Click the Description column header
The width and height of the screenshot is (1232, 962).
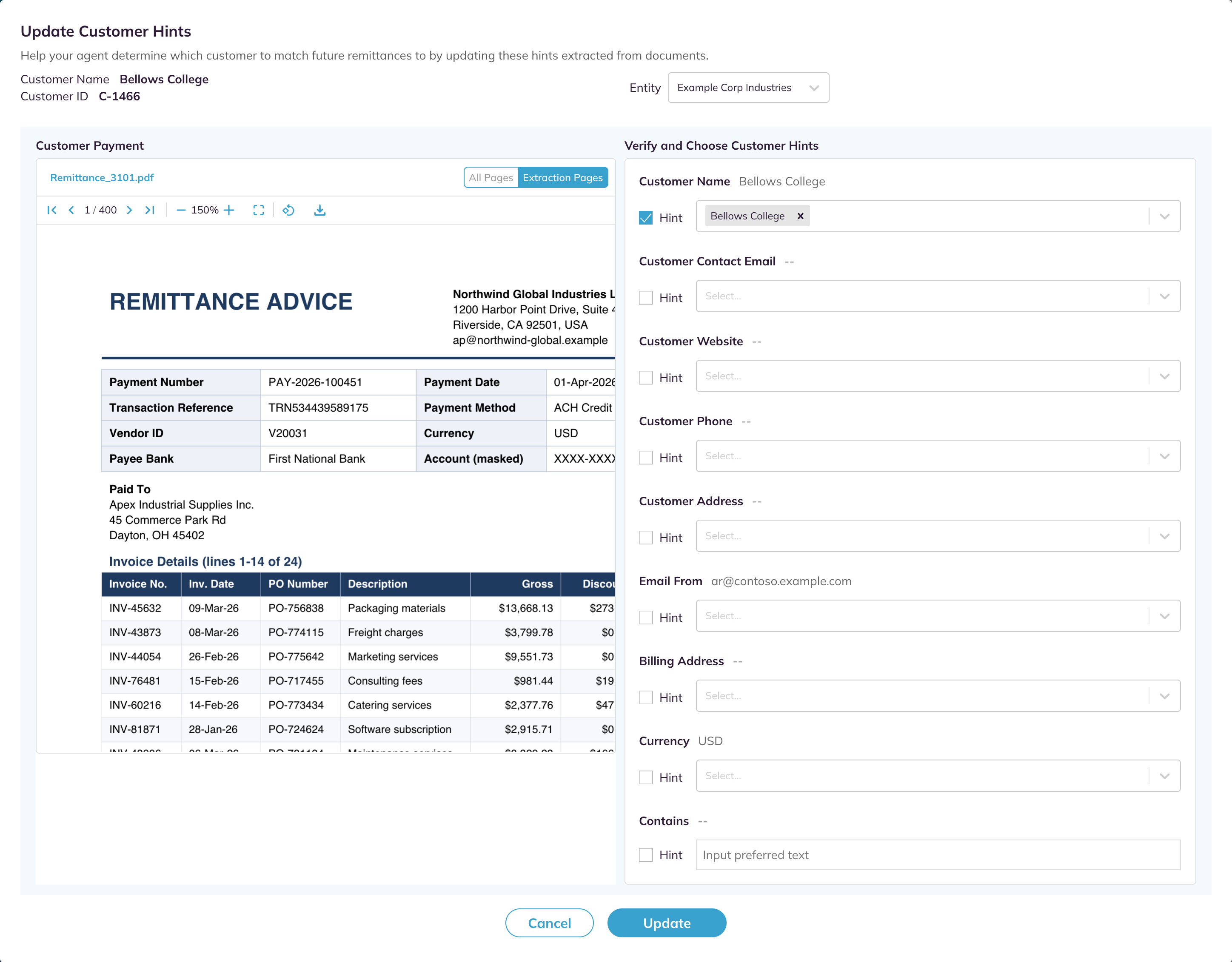coord(377,584)
